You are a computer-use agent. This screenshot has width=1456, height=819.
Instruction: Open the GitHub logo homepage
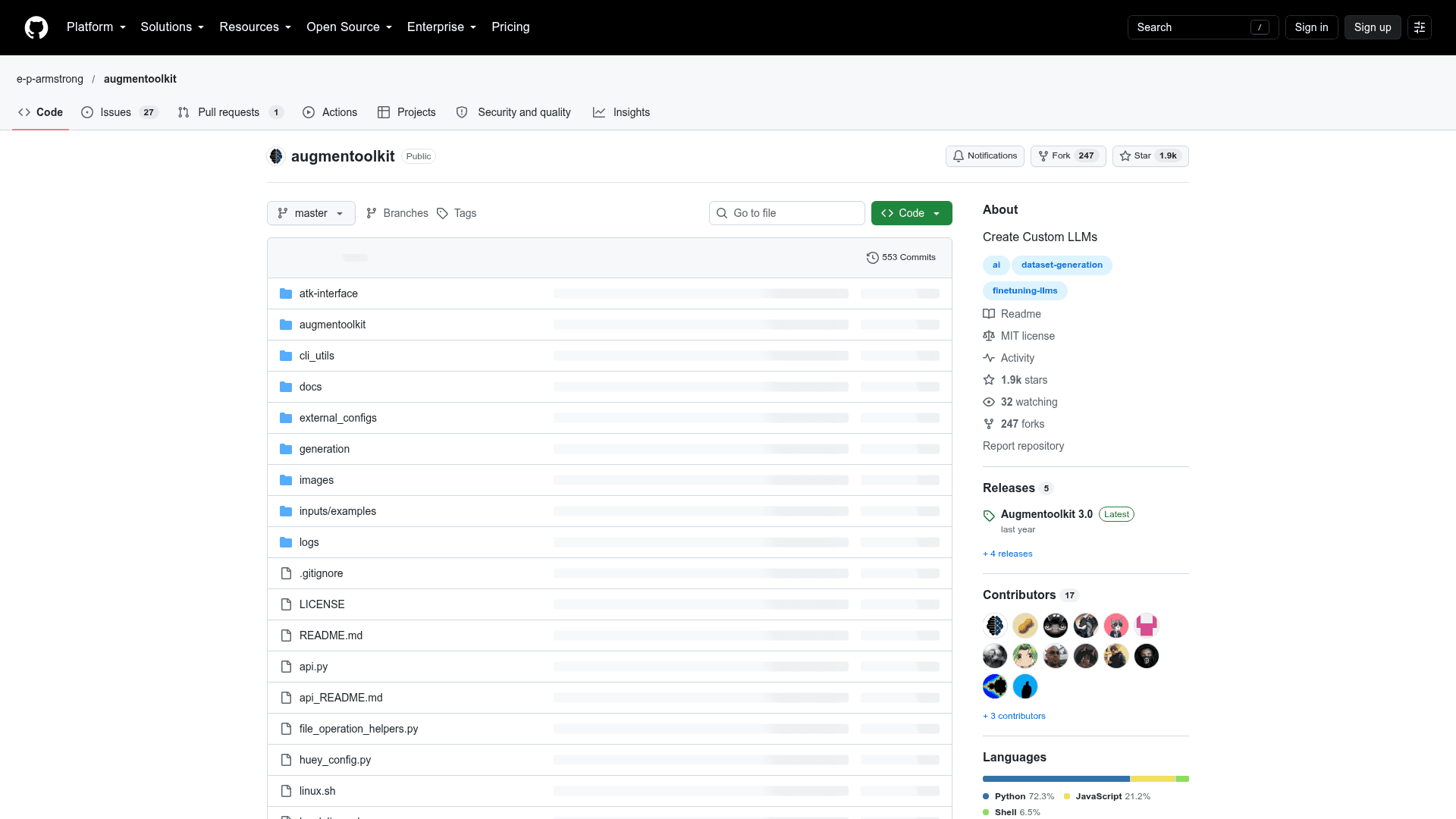(36, 27)
